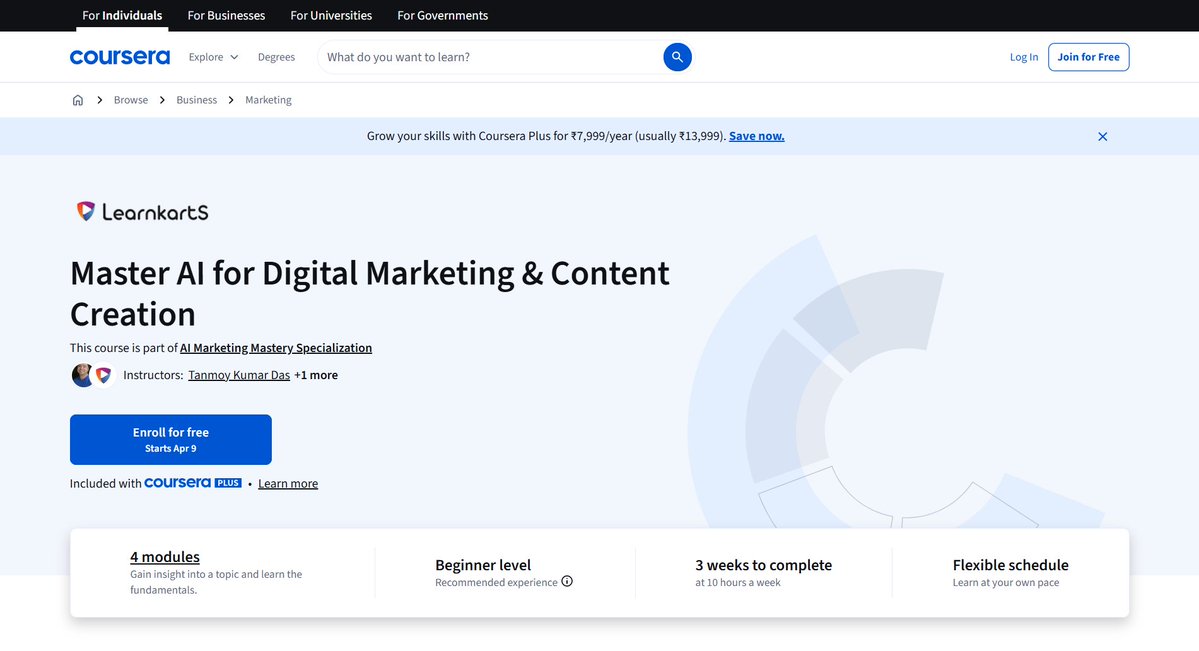Show the Recommended experience info icon
This screenshot has height=651, width=1199.
coord(567,581)
